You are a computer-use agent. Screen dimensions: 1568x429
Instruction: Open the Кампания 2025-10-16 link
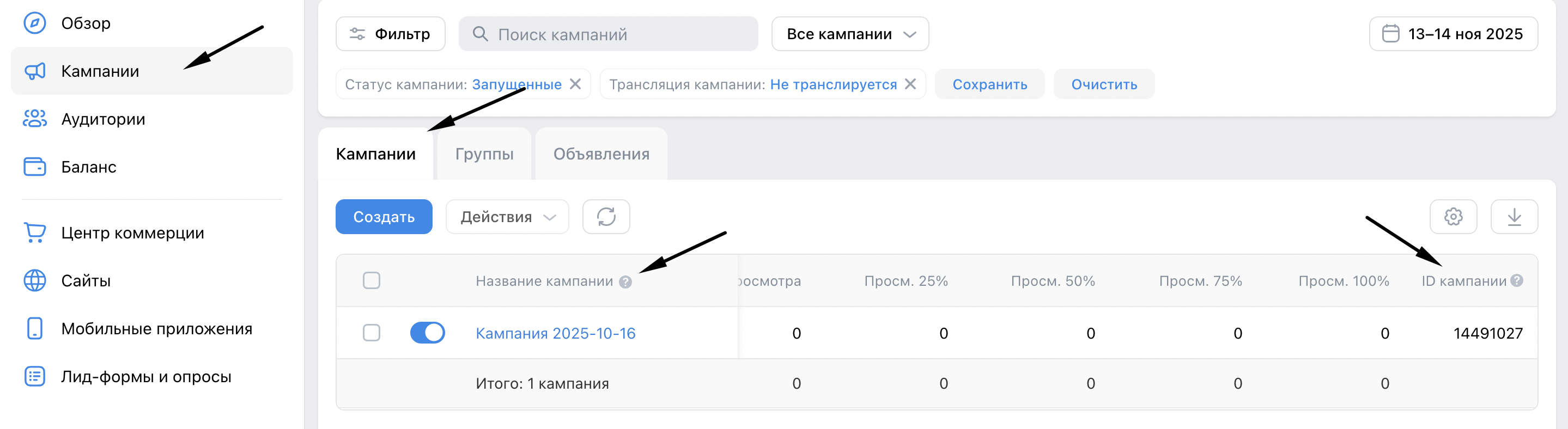555,334
